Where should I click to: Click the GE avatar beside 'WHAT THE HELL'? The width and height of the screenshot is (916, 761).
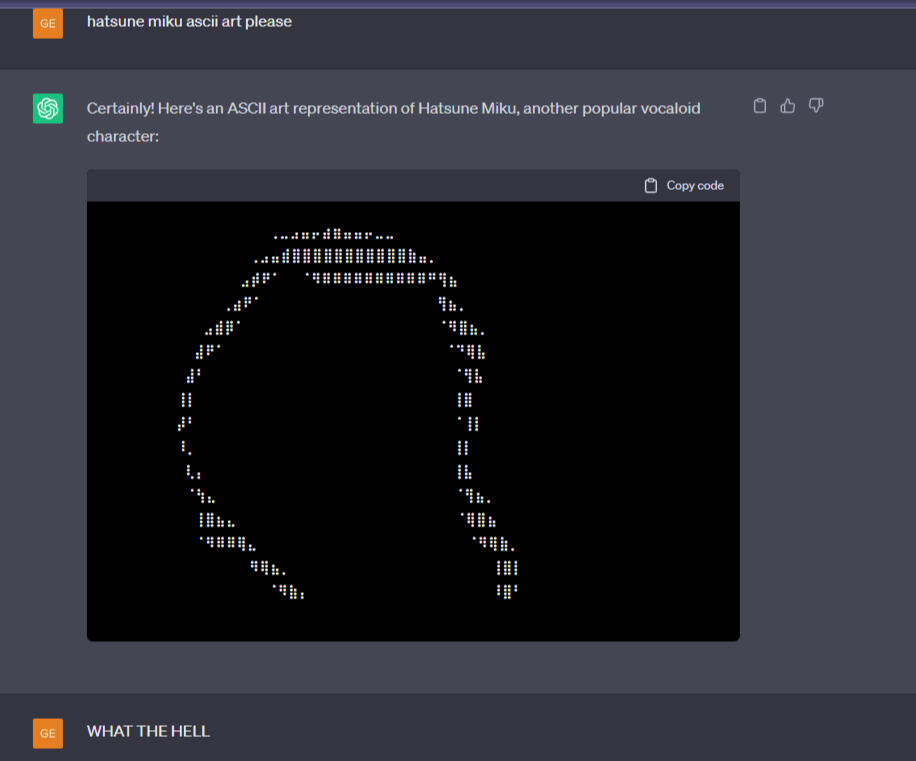[48, 733]
